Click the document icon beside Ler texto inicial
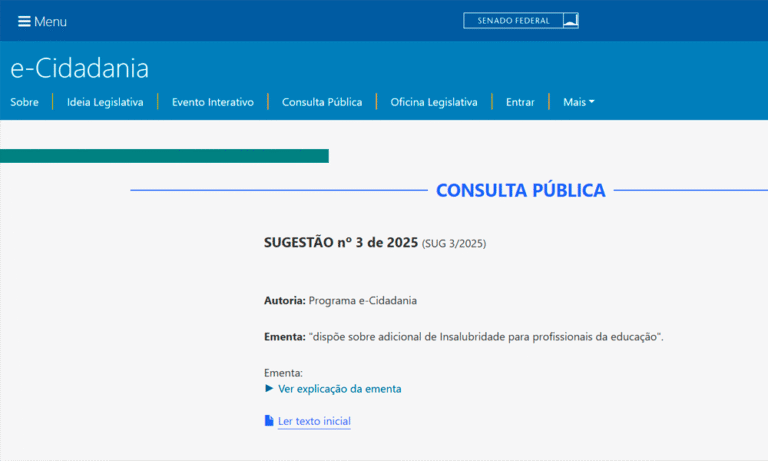This screenshot has width=768, height=461. pos(269,421)
